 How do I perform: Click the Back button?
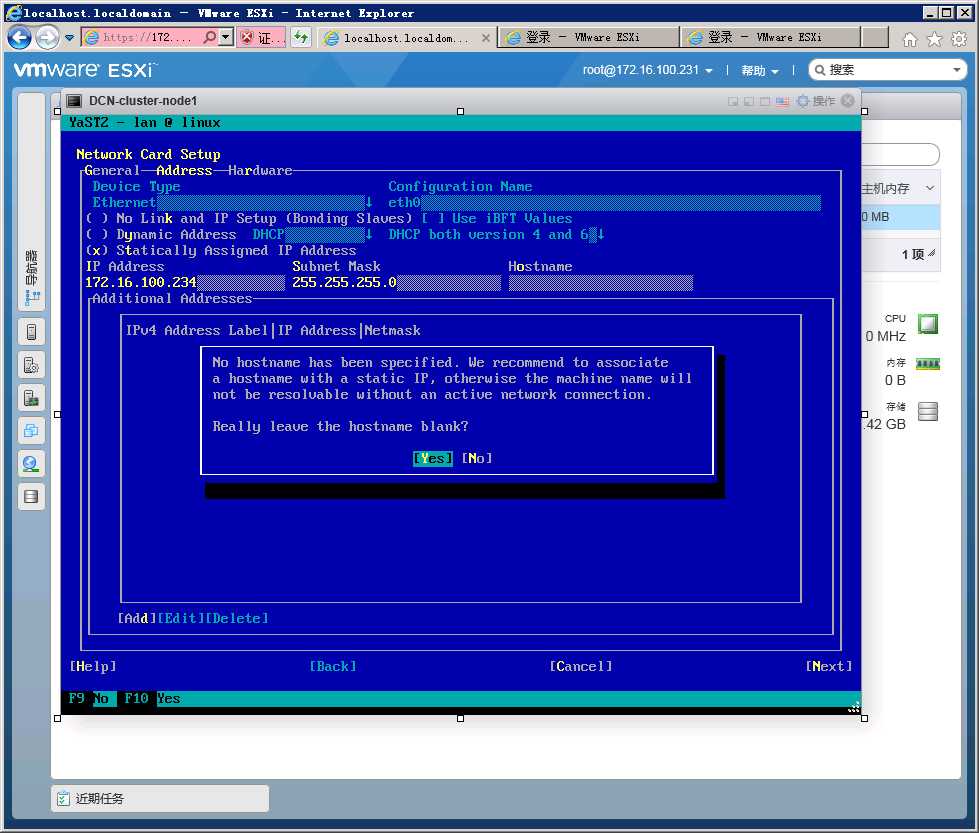[333, 666]
